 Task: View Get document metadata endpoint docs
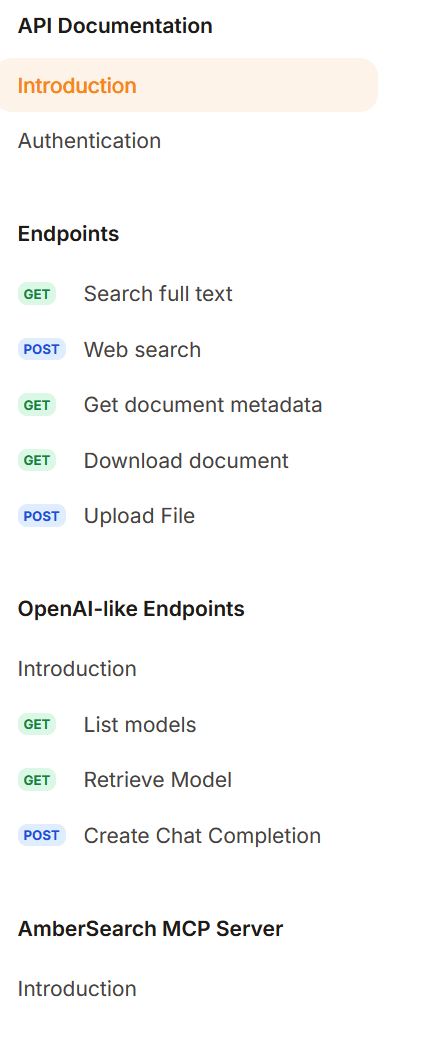pyautogui.click(x=203, y=404)
